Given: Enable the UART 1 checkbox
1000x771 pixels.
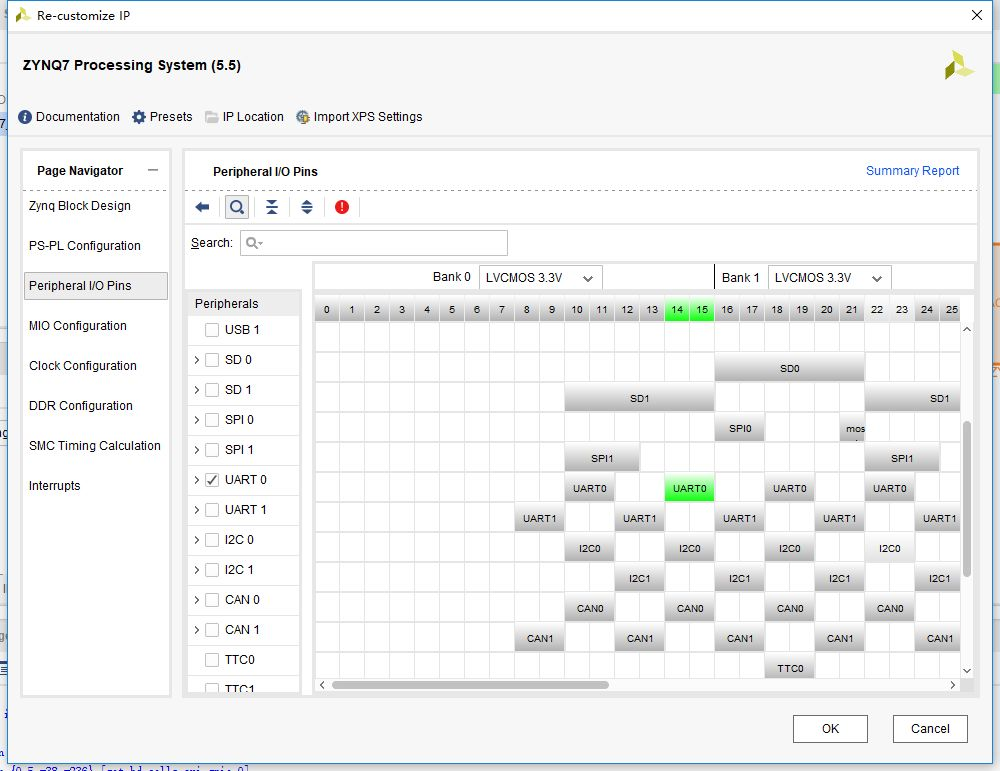Looking at the screenshot, I should point(212,510).
